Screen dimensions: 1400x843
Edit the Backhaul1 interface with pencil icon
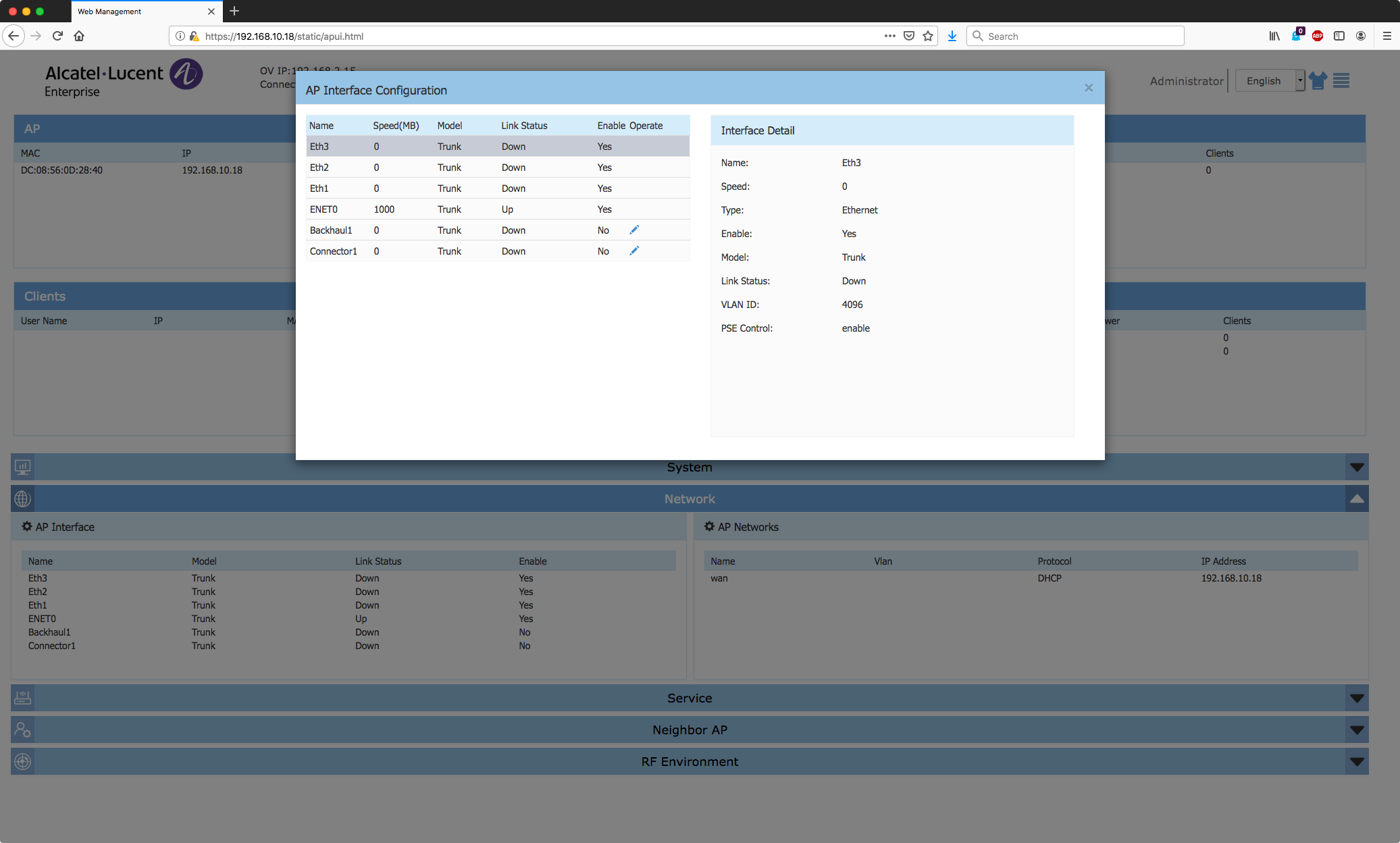(x=634, y=230)
